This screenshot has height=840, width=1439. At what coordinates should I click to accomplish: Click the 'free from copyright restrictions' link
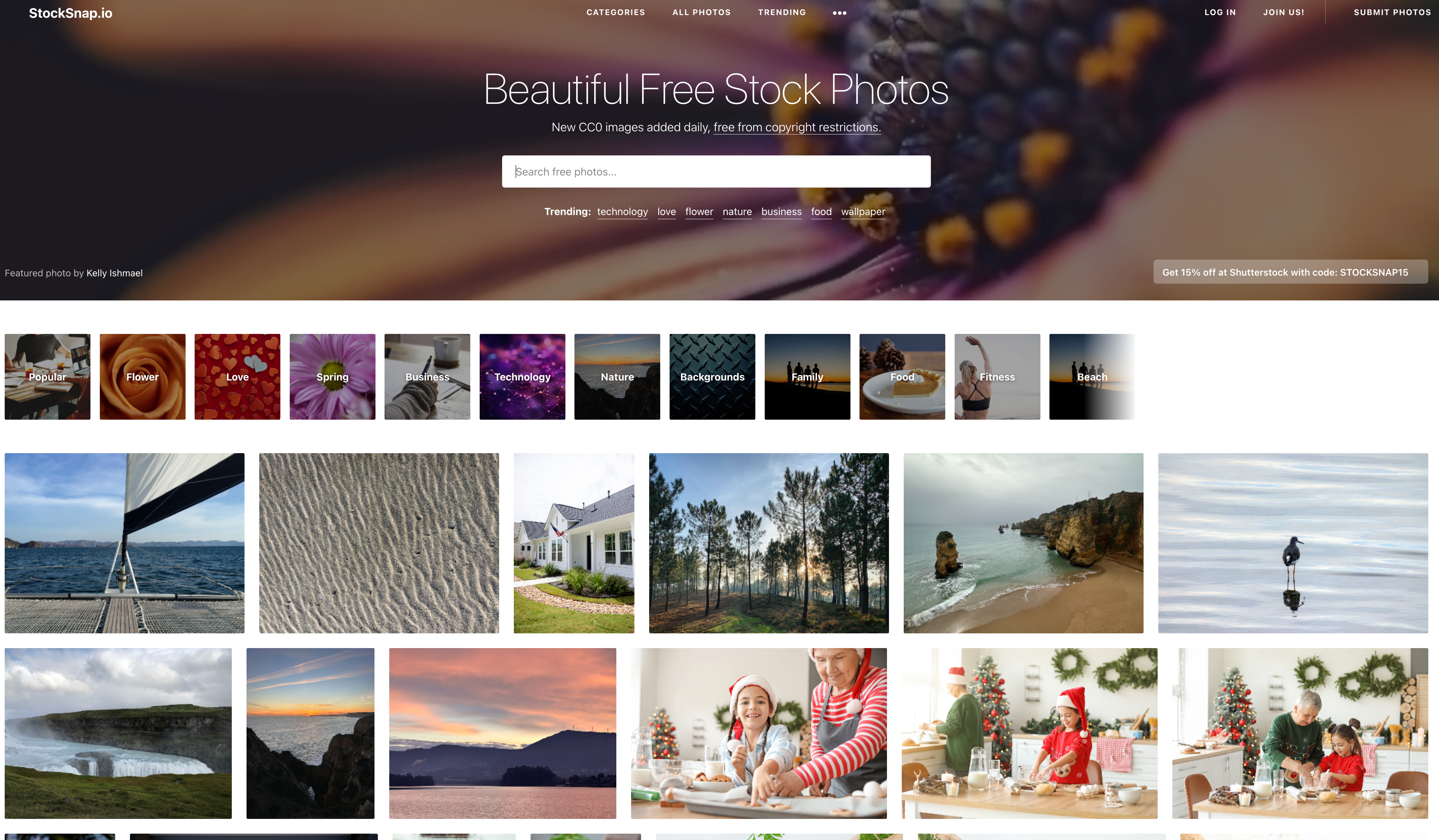point(797,127)
